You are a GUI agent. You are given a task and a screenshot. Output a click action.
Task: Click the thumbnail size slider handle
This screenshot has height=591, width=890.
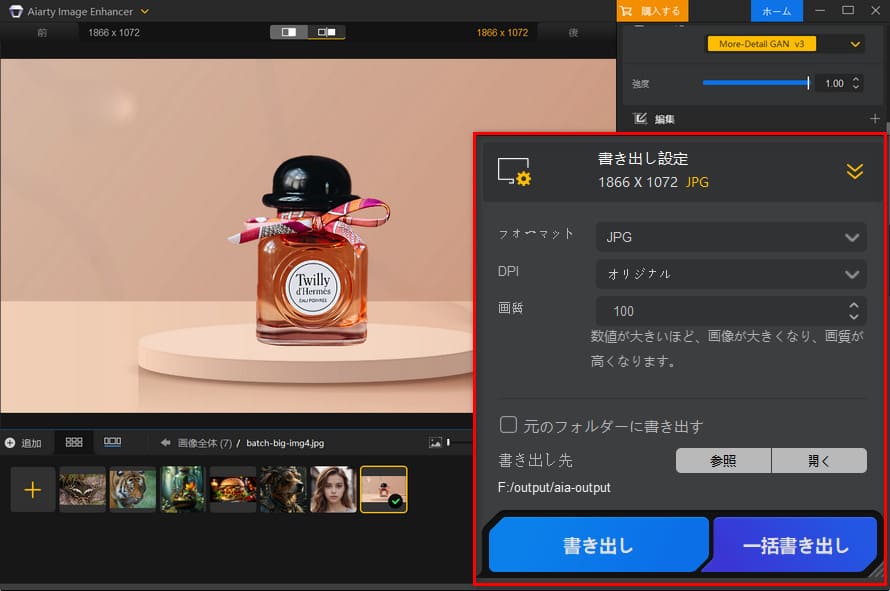(448, 442)
